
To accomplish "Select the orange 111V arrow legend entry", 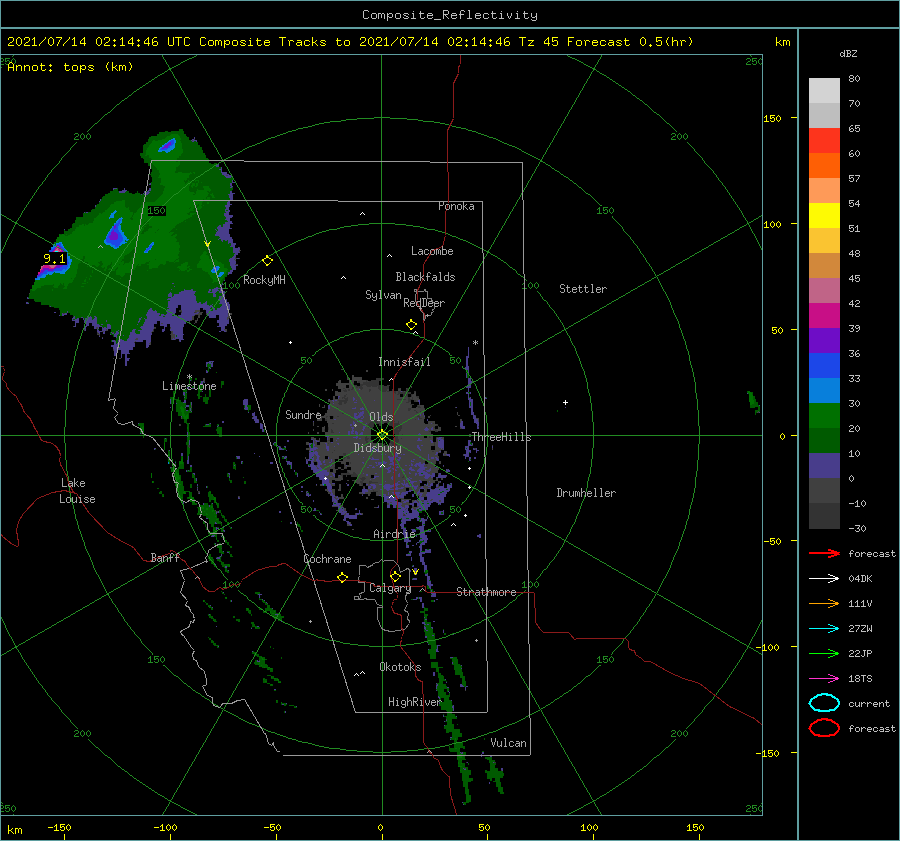I will [x=824, y=603].
